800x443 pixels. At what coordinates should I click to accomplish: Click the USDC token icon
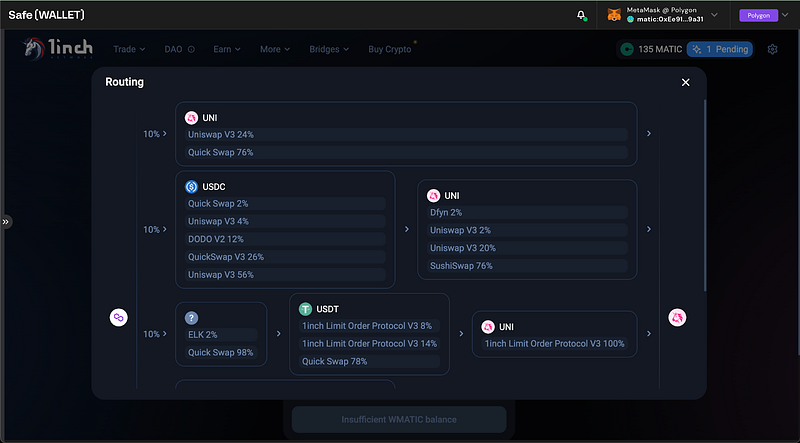pos(191,187)
